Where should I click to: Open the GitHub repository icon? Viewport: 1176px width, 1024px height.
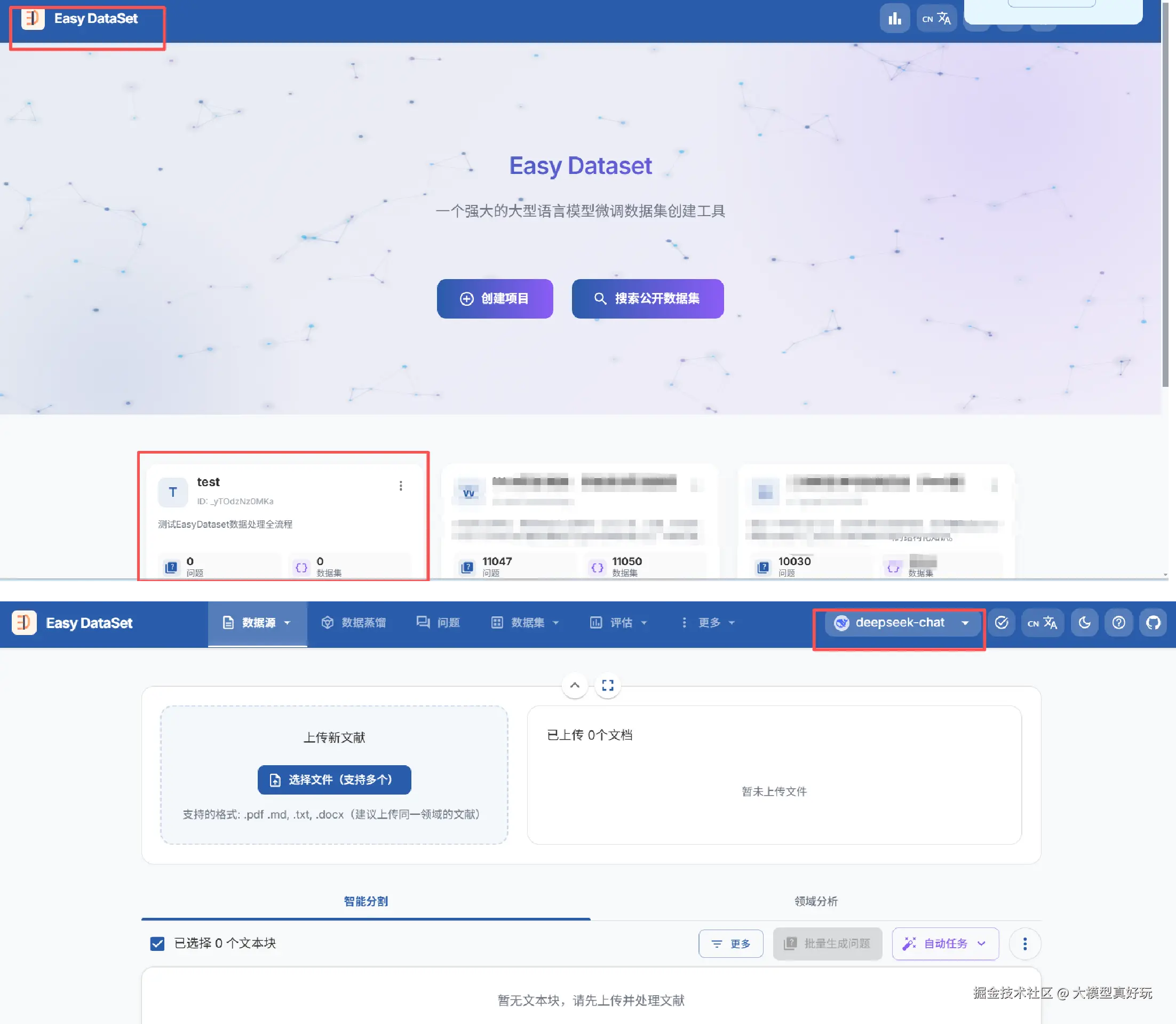coord(1153,622)
